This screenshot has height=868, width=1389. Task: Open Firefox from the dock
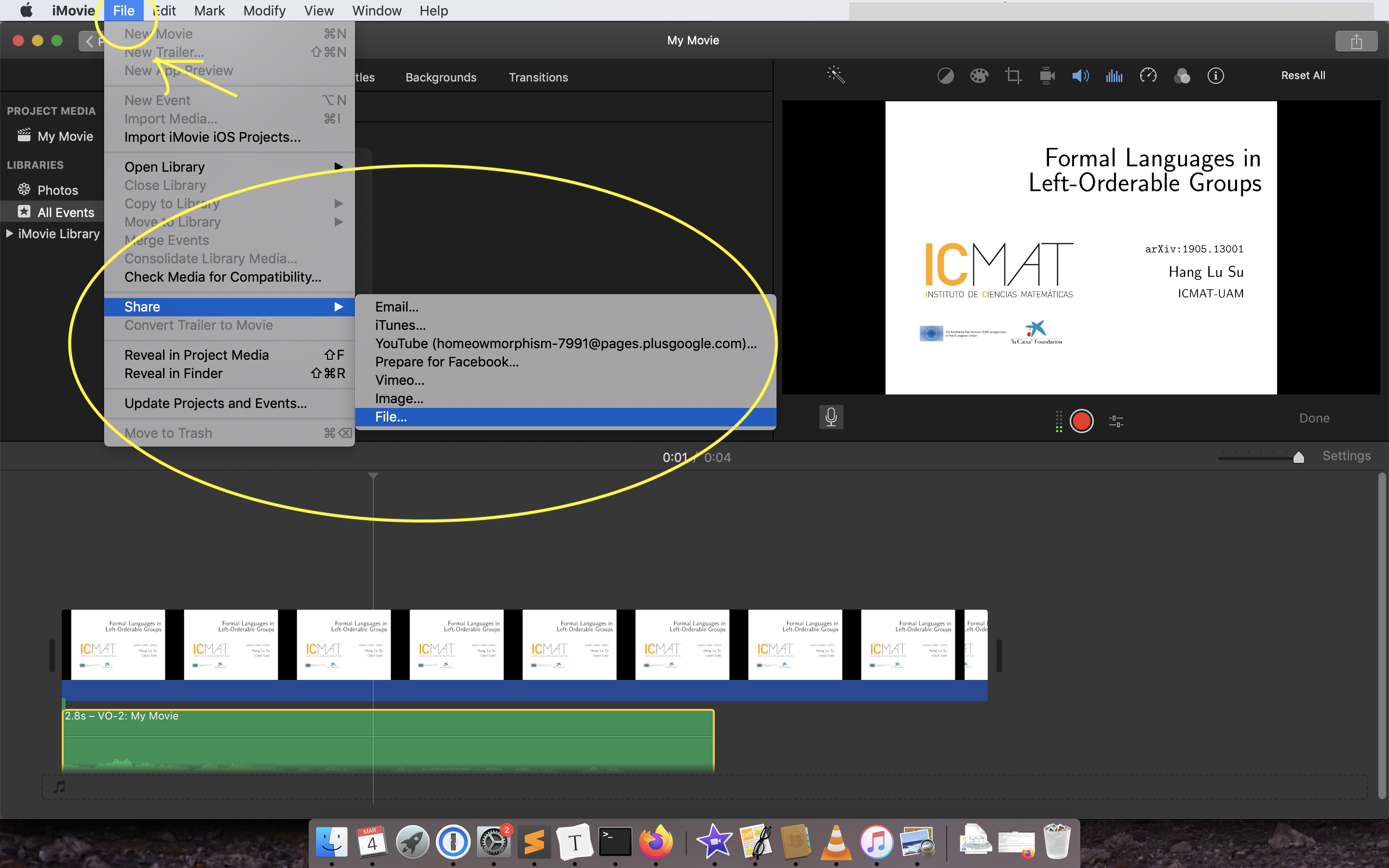(655, 841)
